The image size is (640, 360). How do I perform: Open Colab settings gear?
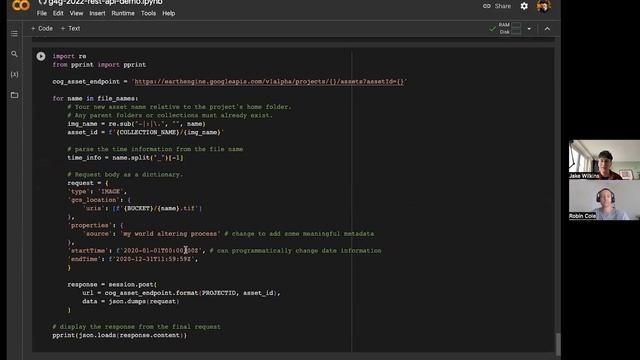[x=524, y=6]
